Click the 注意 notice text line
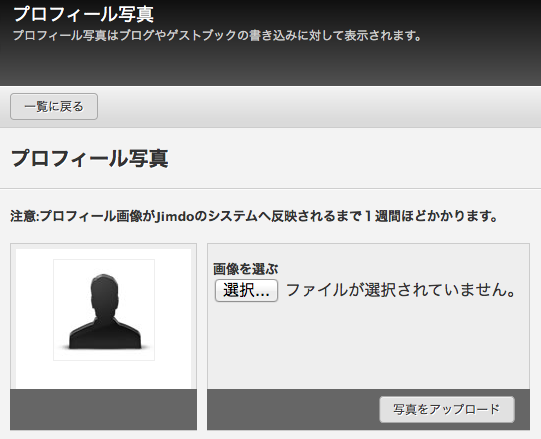 pyautogui.click(x=254, y=216)
